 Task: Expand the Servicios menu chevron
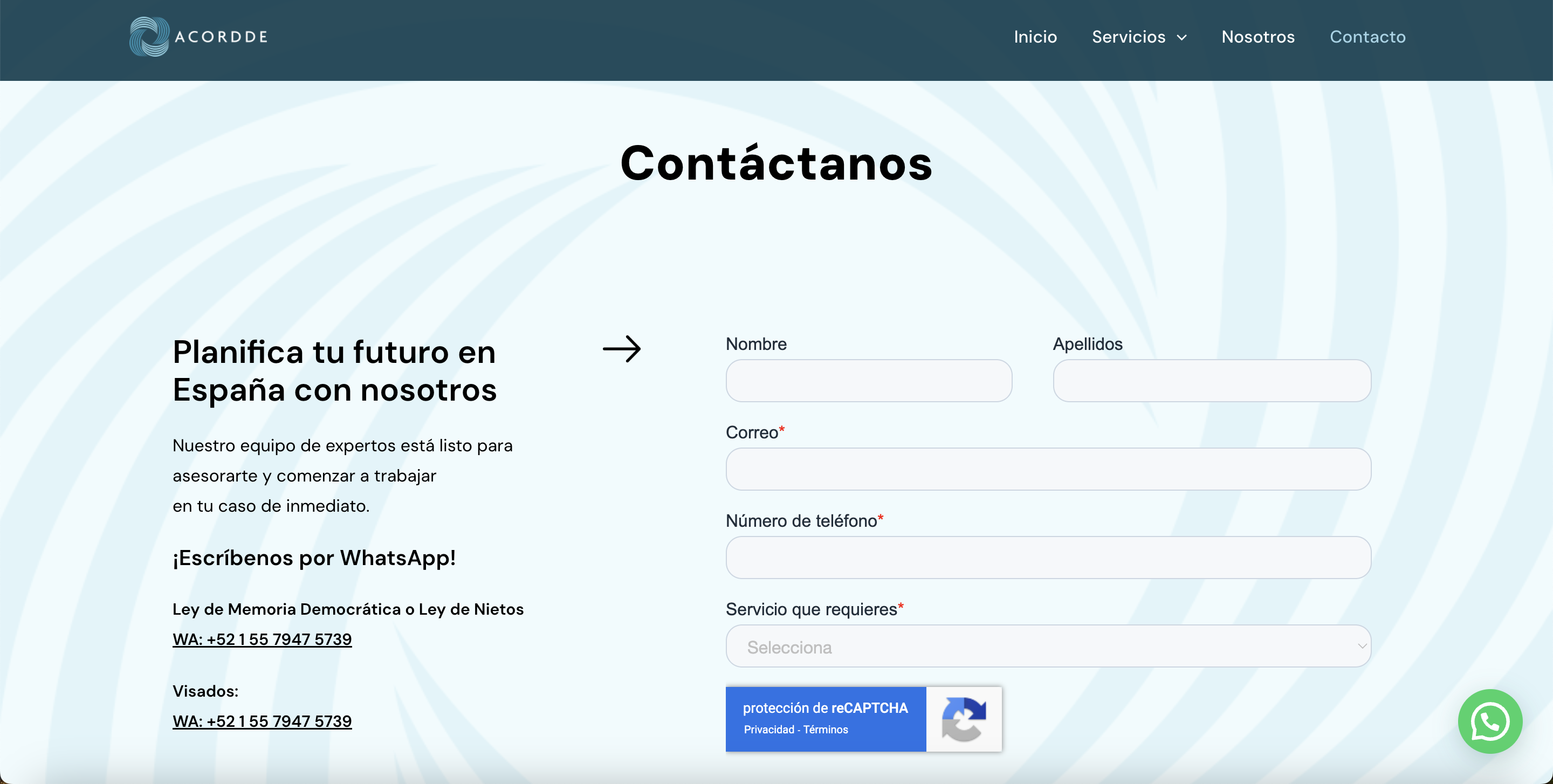pos(1181,37)
